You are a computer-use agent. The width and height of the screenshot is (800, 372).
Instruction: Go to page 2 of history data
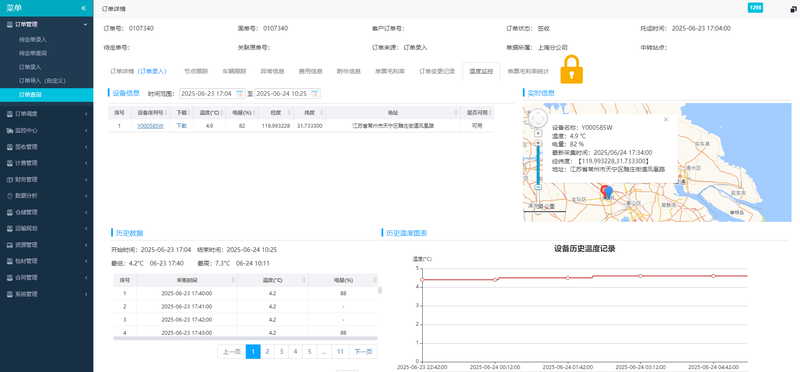(267, 352)
